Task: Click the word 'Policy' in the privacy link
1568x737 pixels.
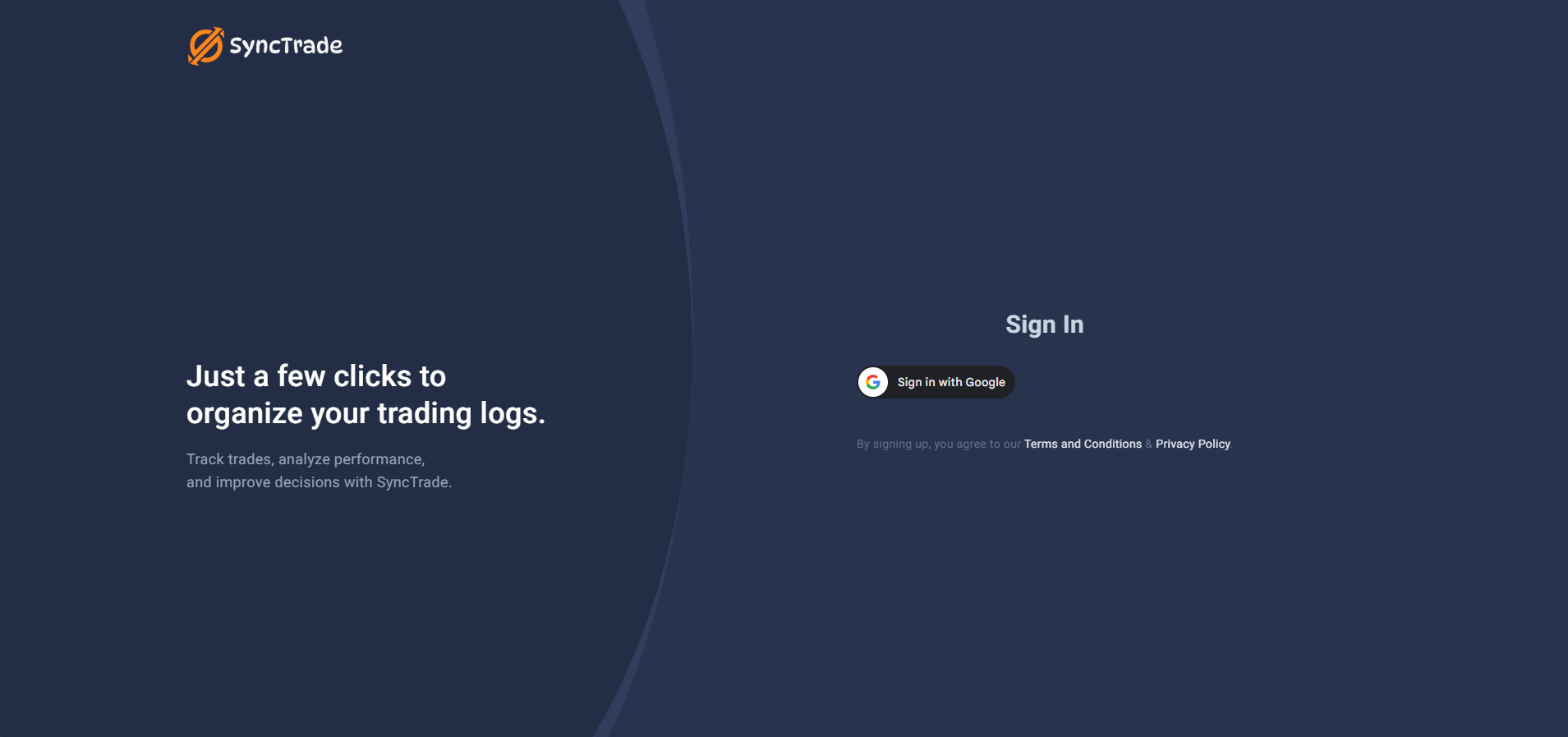Action: (1214, 444)
